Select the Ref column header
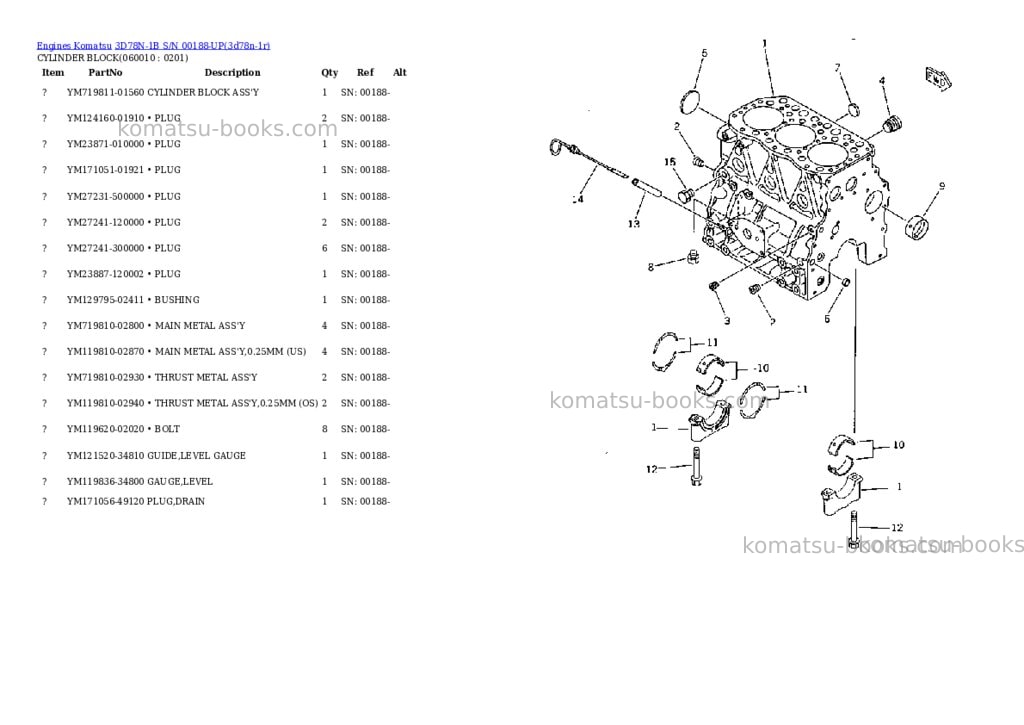1024x725 pixels. coord(365,72)
